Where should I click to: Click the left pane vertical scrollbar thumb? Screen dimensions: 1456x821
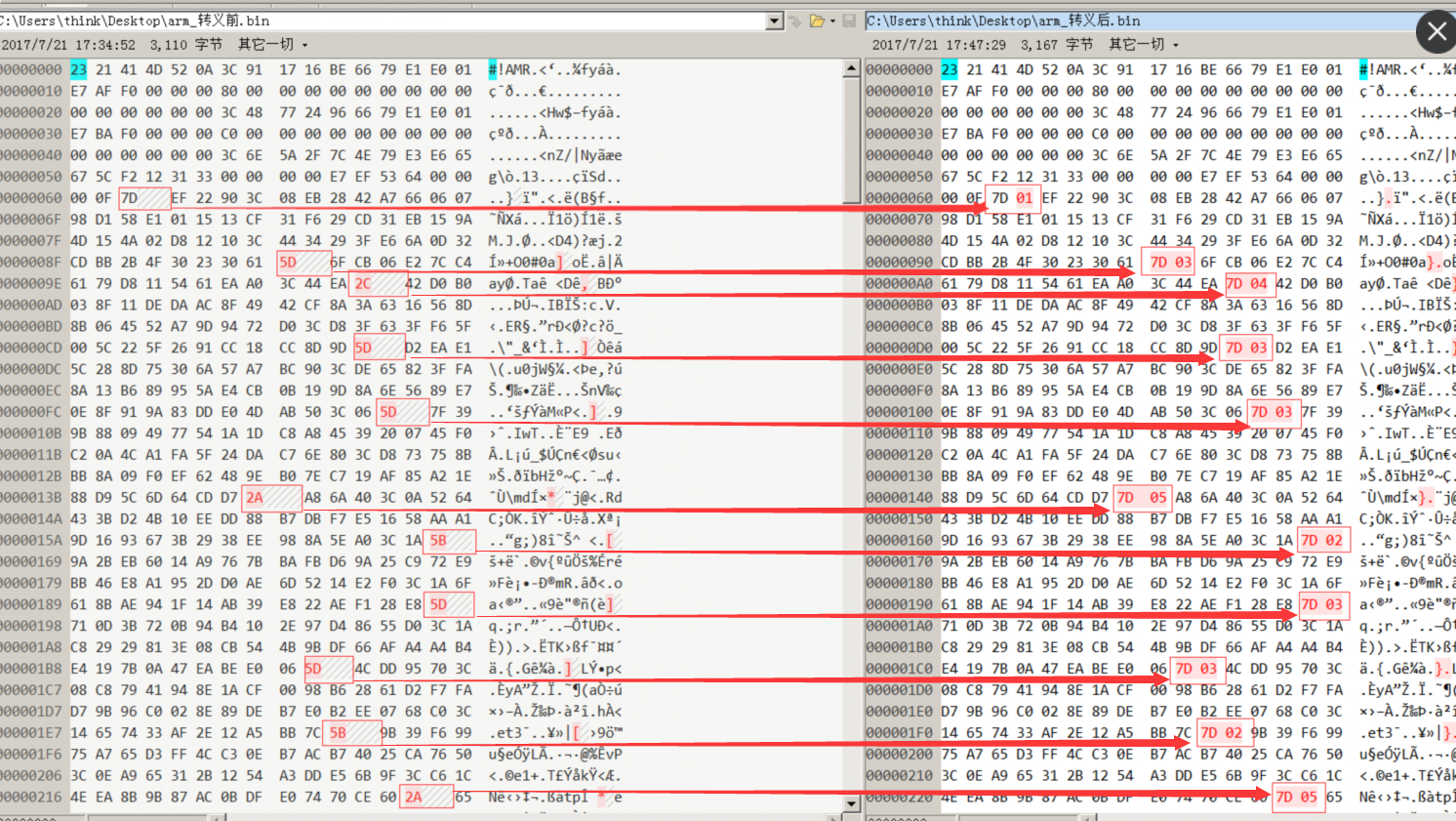click(x=852, y=141)
